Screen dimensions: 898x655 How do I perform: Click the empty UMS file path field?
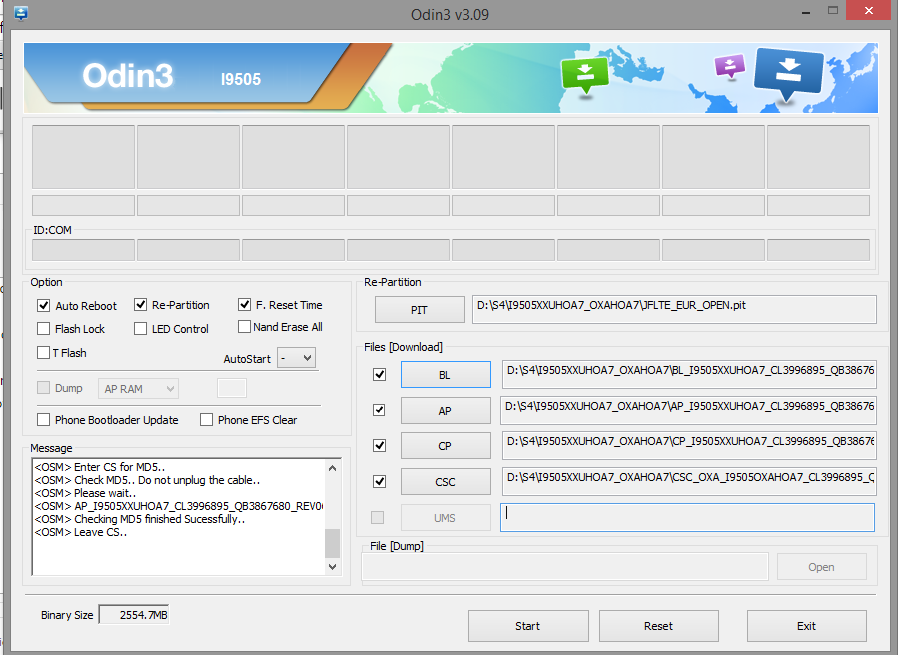click(x=687, y=517)
